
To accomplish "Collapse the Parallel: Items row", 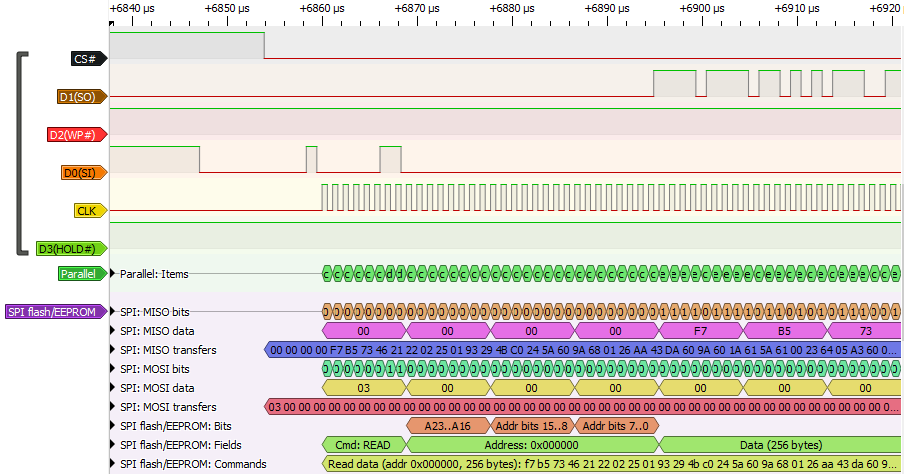I will (x=113, y=274).
